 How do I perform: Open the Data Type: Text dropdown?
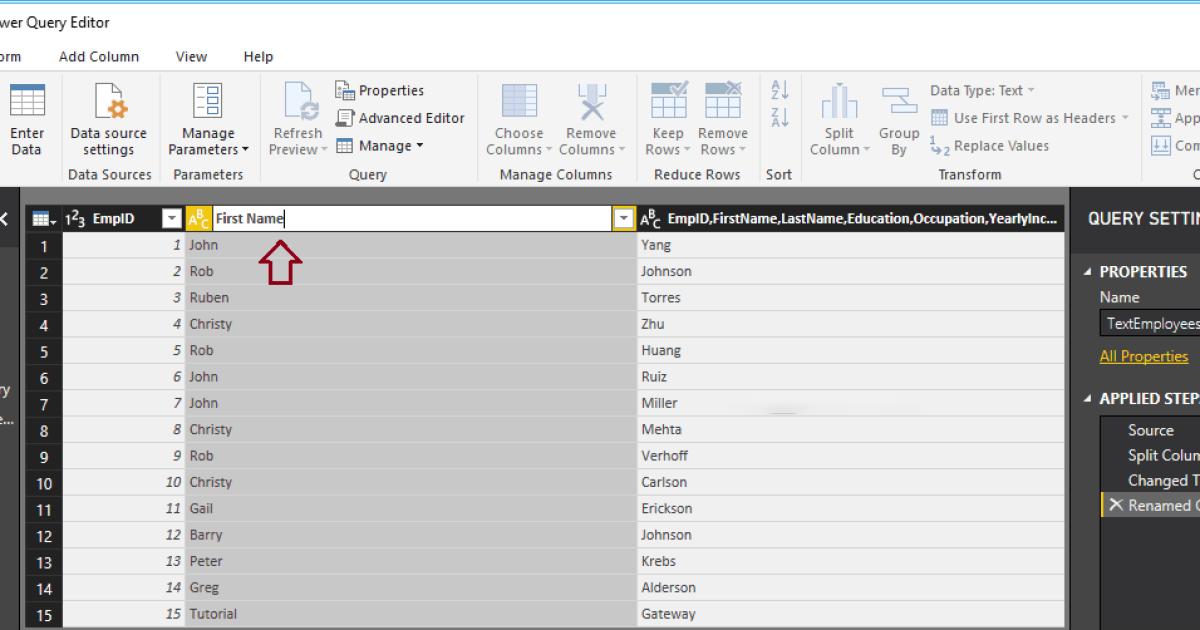click(1031, 91)
